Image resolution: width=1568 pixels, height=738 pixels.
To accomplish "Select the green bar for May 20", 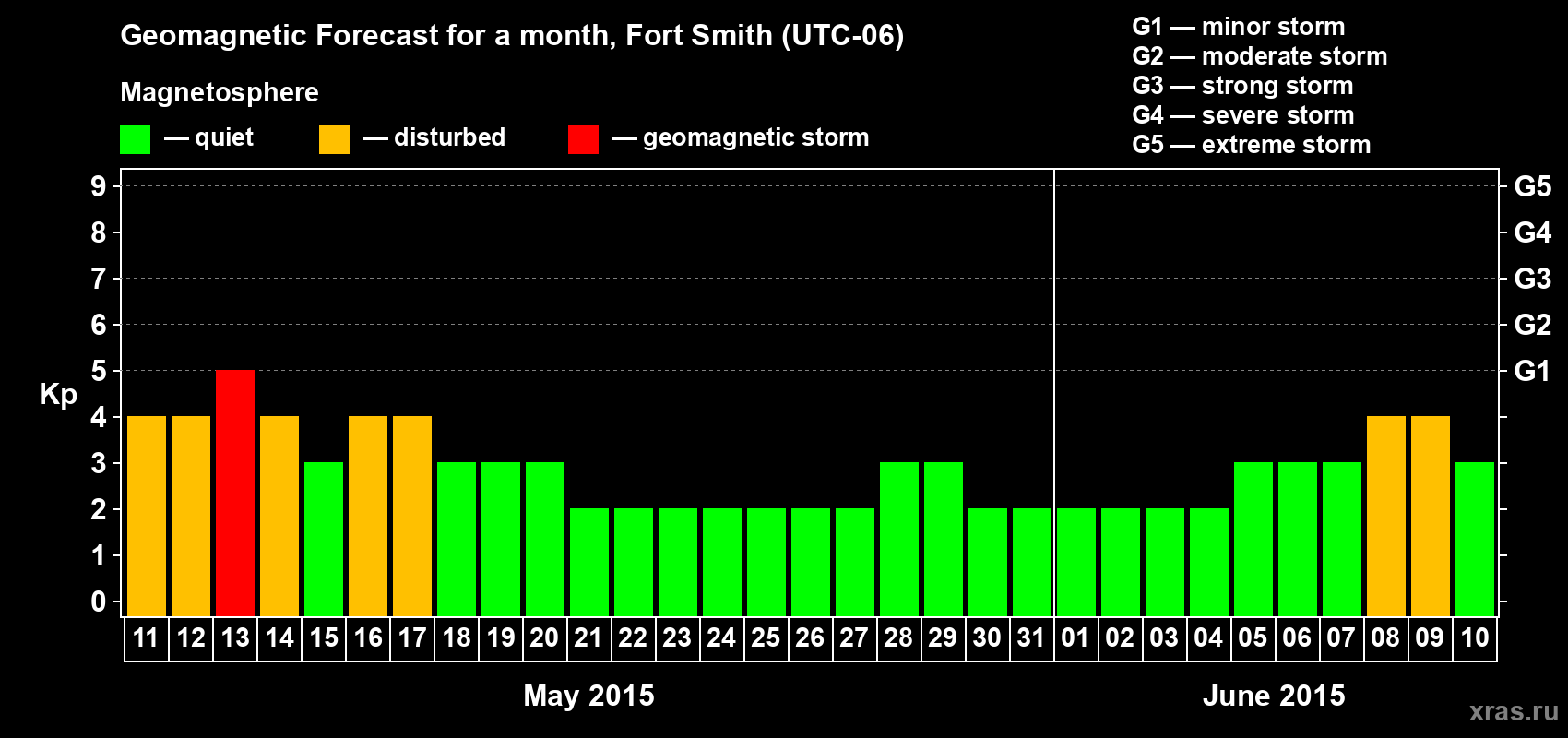I will (545, 540).
